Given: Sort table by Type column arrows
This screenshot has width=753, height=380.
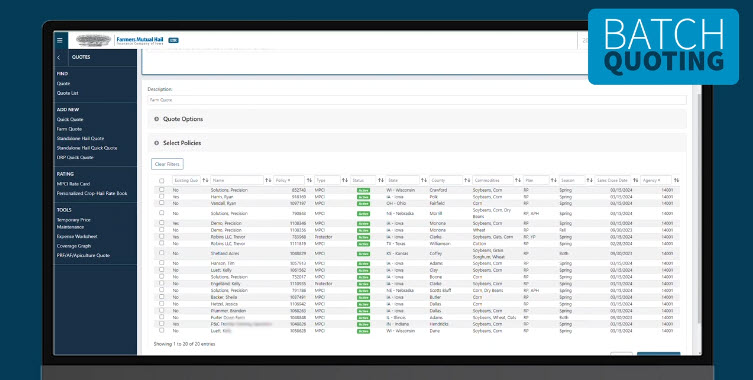Looking at the screenshot, I should pyautogui.click(x=345, y=180).
